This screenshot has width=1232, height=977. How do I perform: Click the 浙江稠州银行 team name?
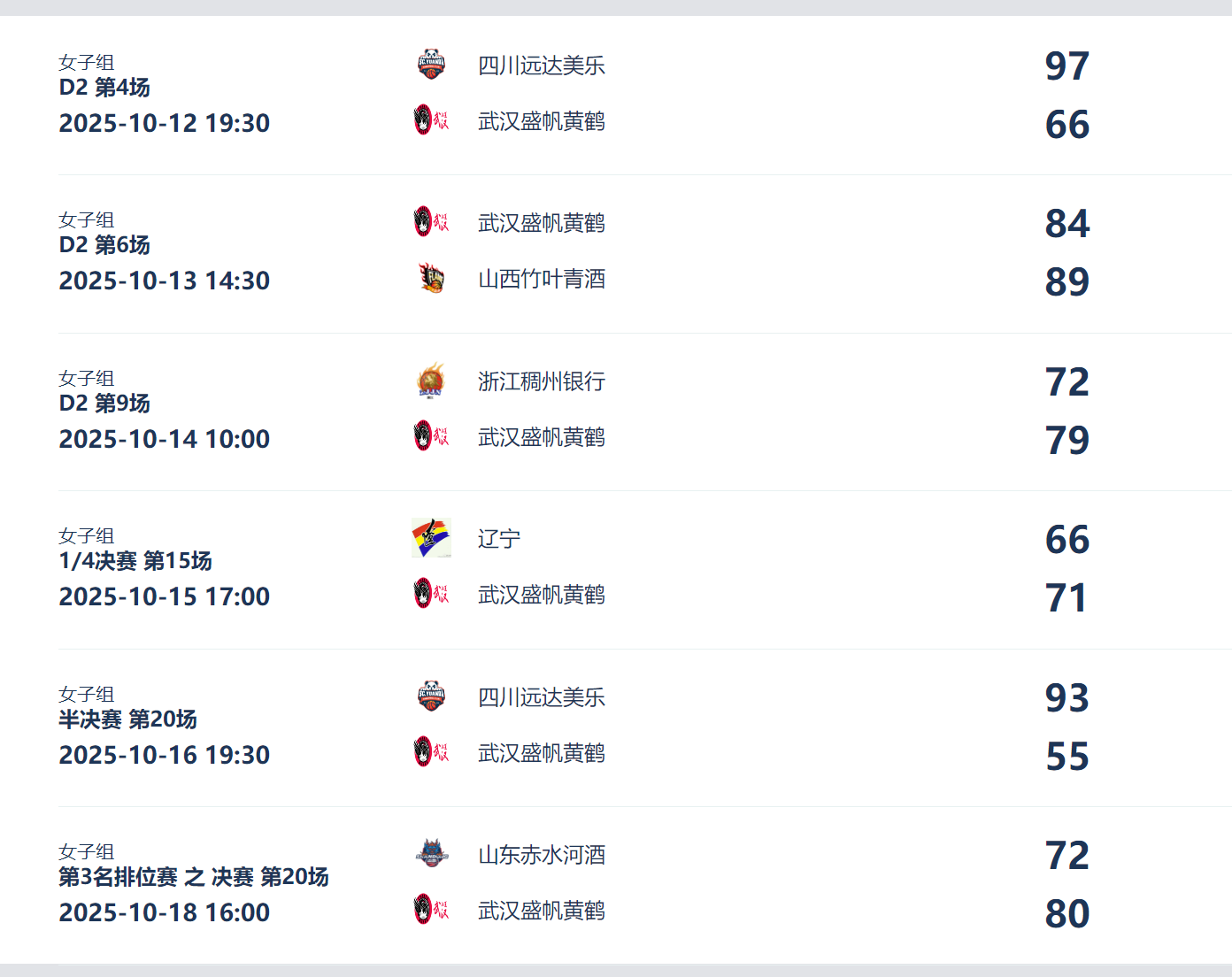click(x=542, y=381)
